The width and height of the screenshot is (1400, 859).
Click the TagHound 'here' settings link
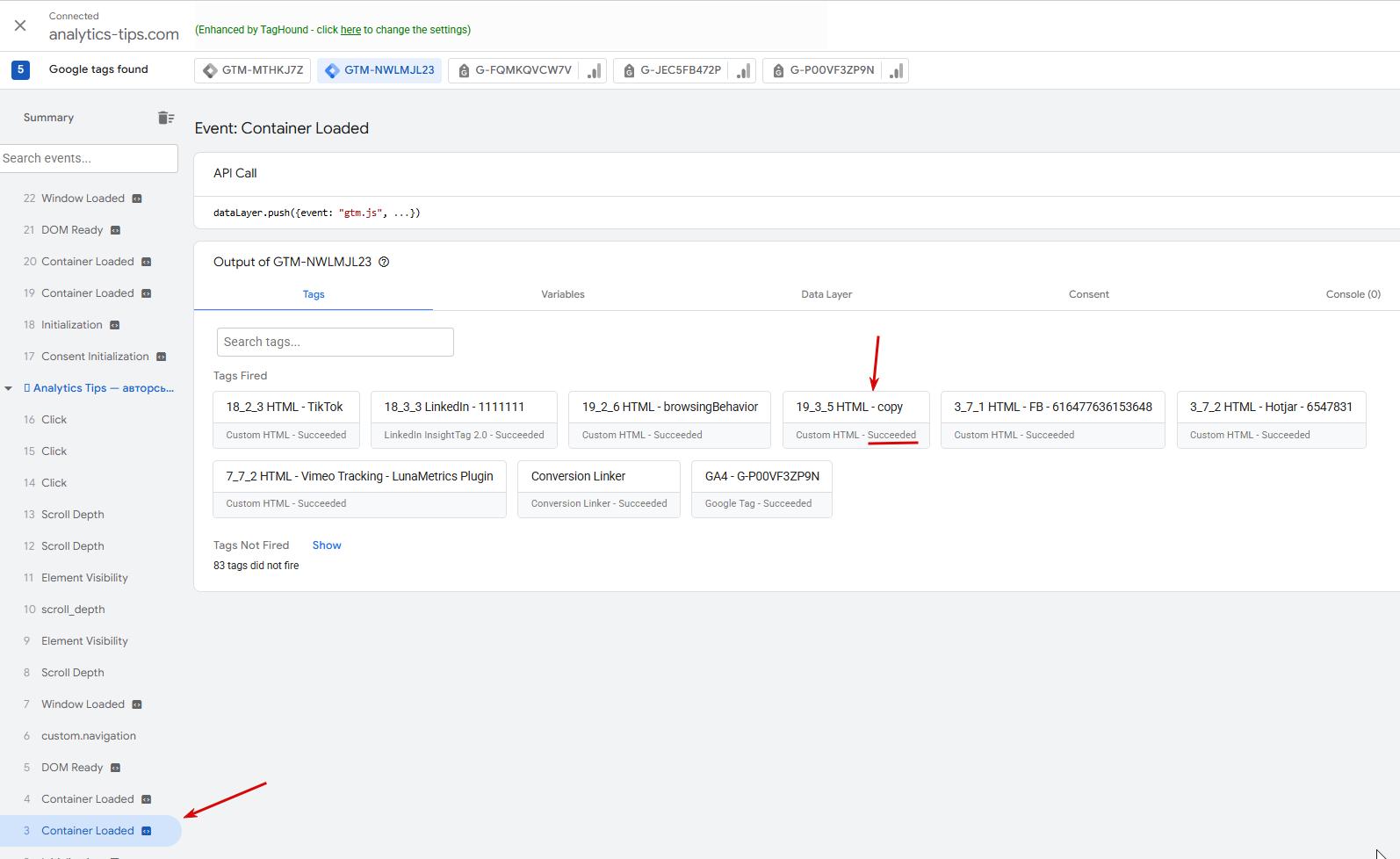tap(350, 30)
